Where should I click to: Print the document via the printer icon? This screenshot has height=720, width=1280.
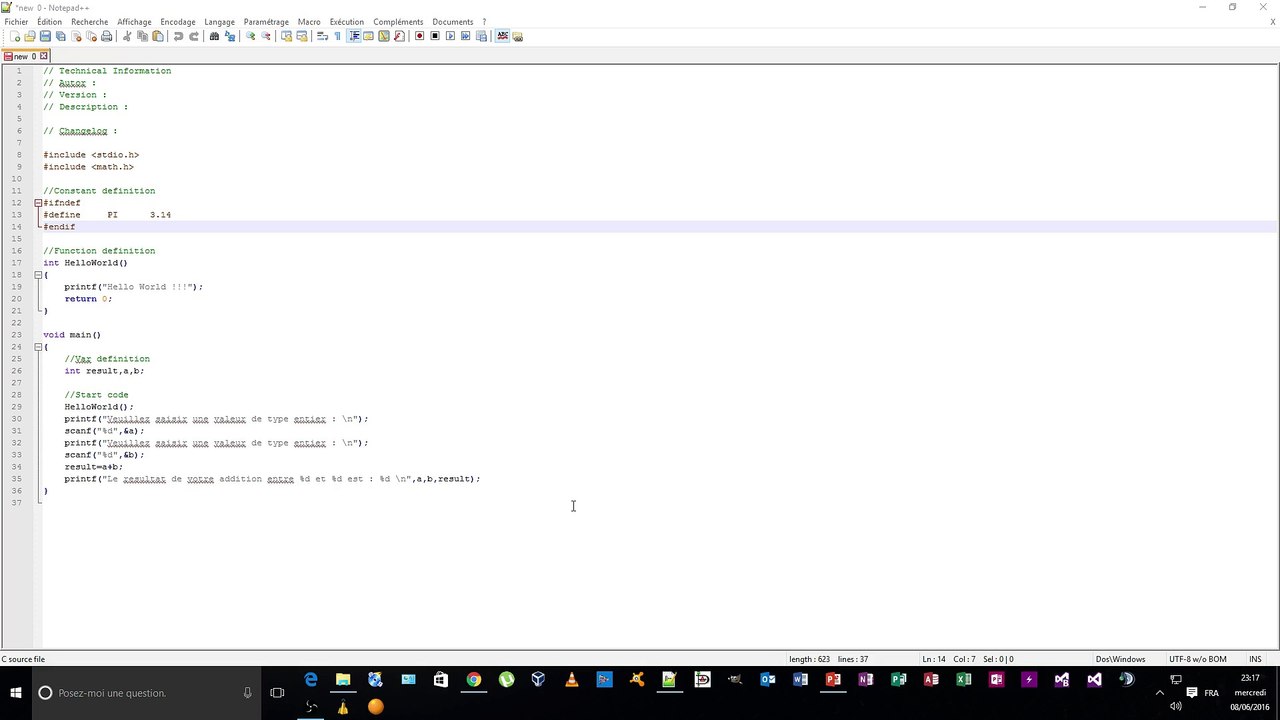click(107, 36)
